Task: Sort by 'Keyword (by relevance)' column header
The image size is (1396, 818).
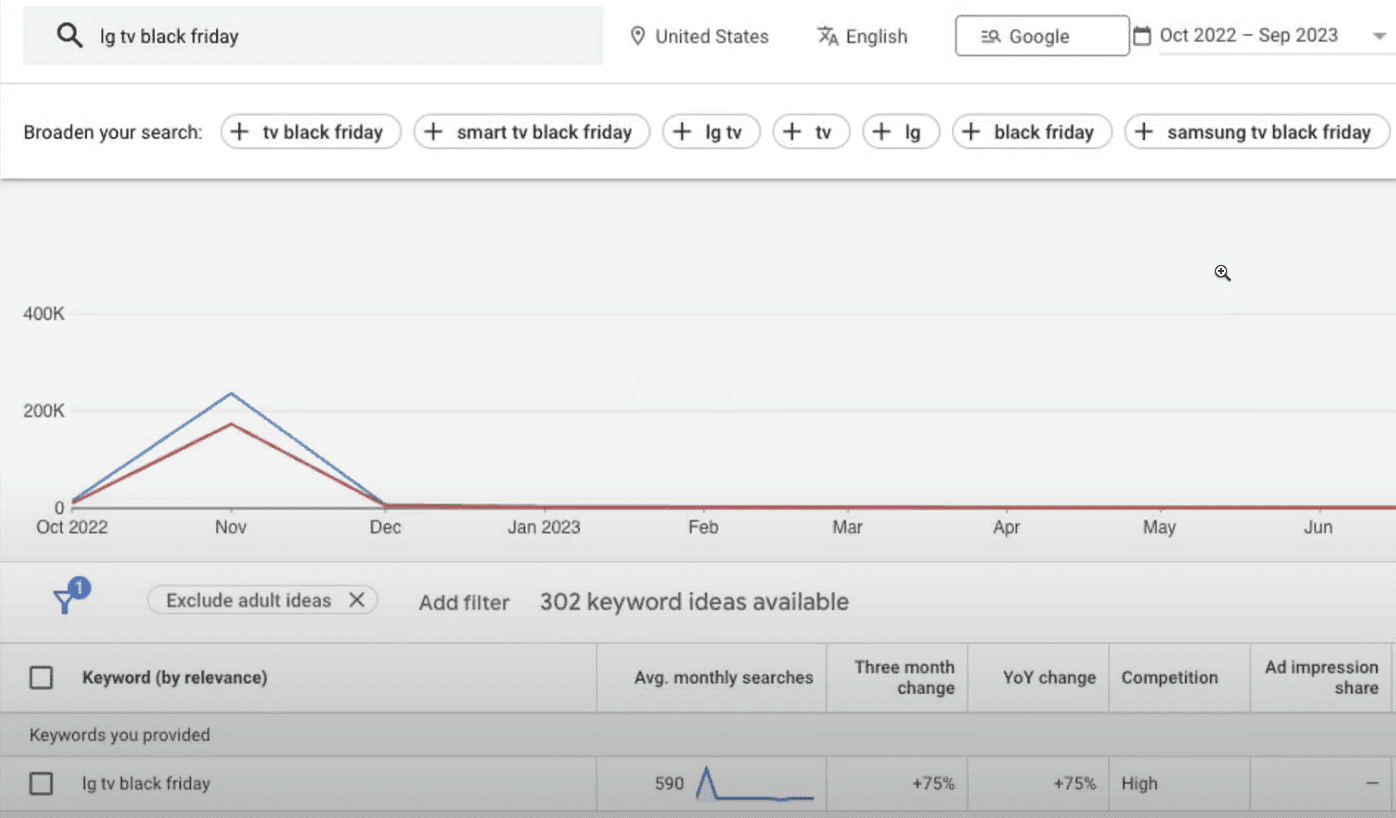Action: click(x=174, y=678)
